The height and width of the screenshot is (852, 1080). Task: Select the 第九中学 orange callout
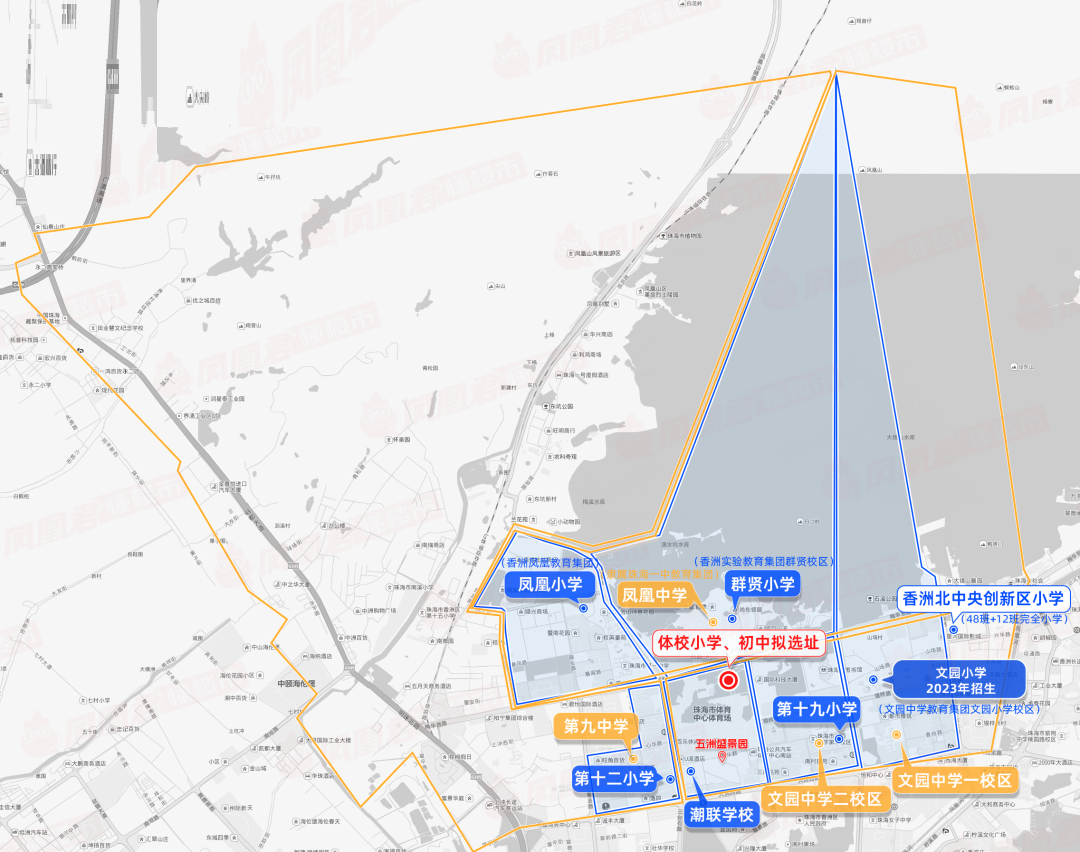[x=596, y=726]
